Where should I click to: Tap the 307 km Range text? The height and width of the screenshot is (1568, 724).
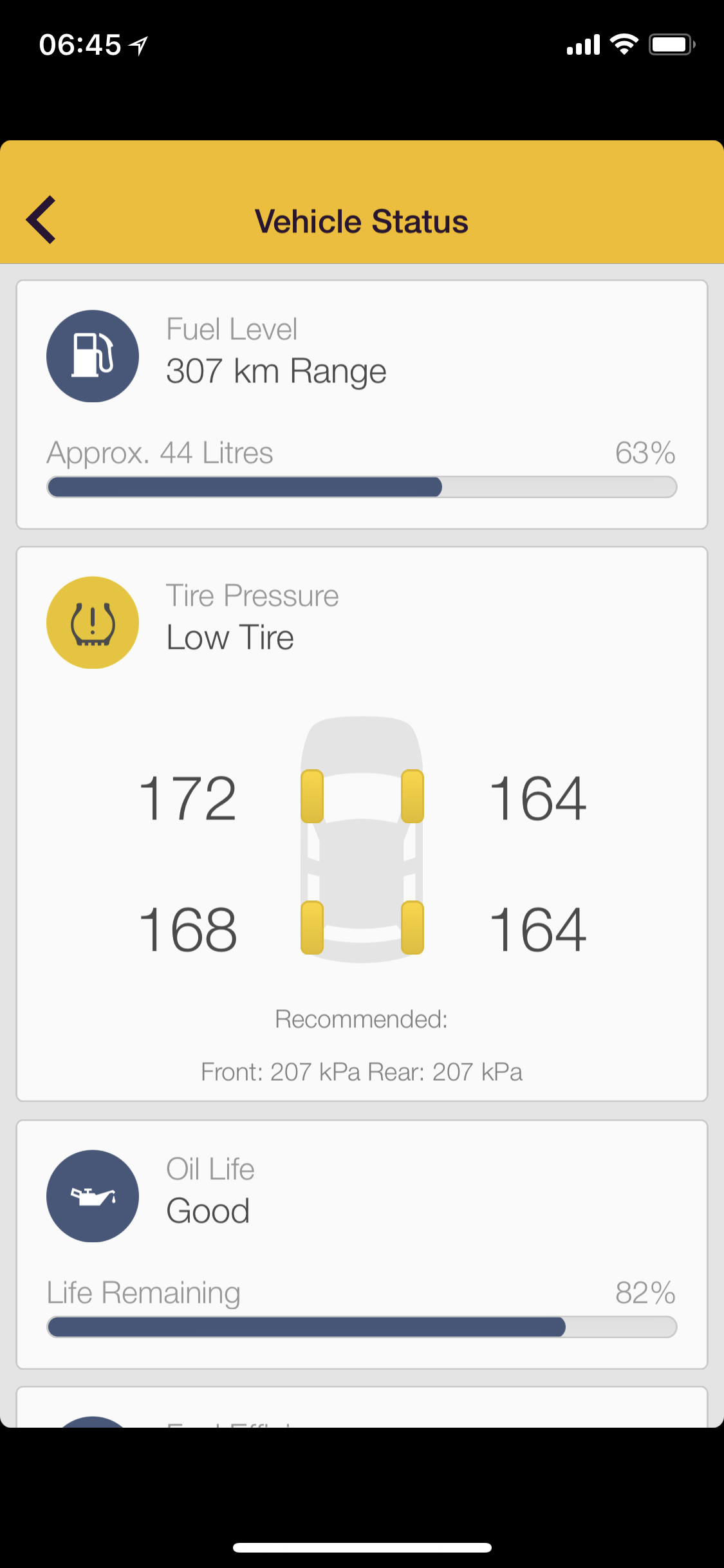[276, 371]
